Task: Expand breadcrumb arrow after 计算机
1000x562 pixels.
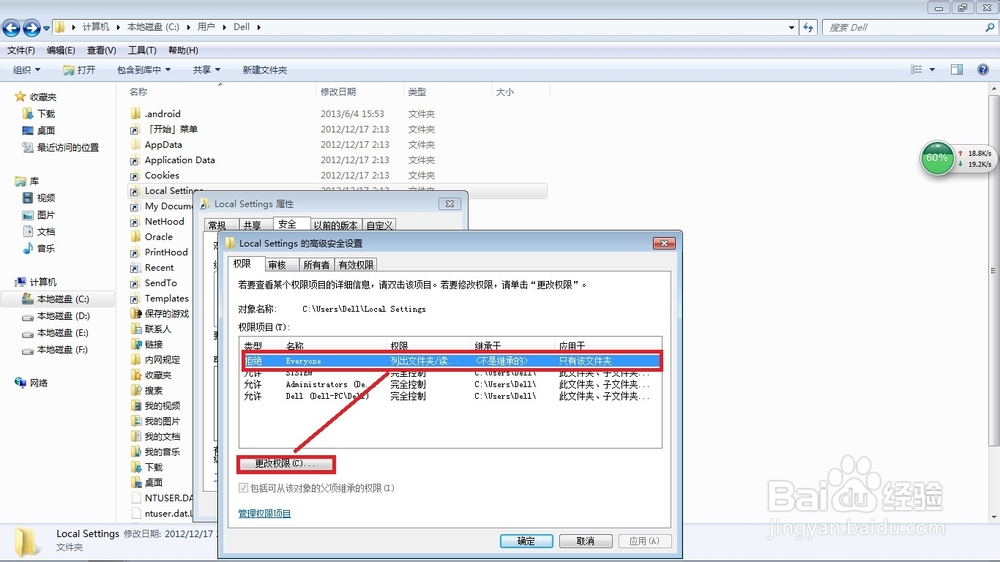Action: pos(119,27)
